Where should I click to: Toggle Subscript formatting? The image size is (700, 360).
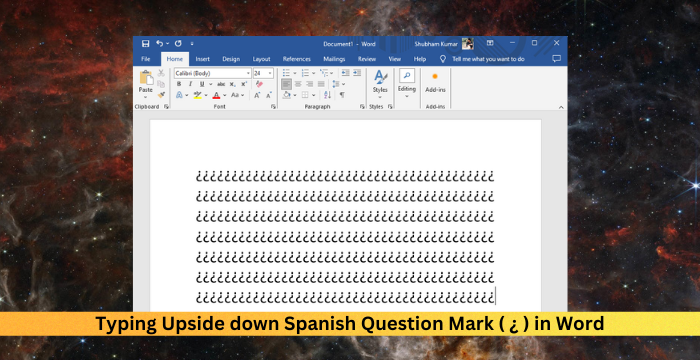(233, 84)
